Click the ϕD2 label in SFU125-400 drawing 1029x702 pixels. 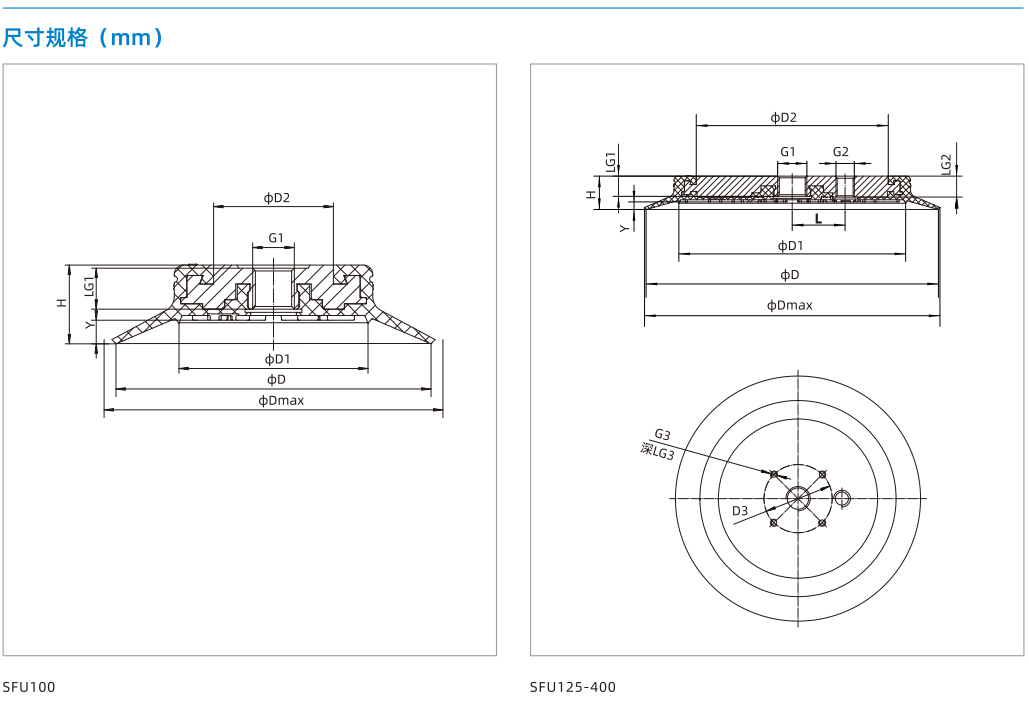click(x=784, y=117)
